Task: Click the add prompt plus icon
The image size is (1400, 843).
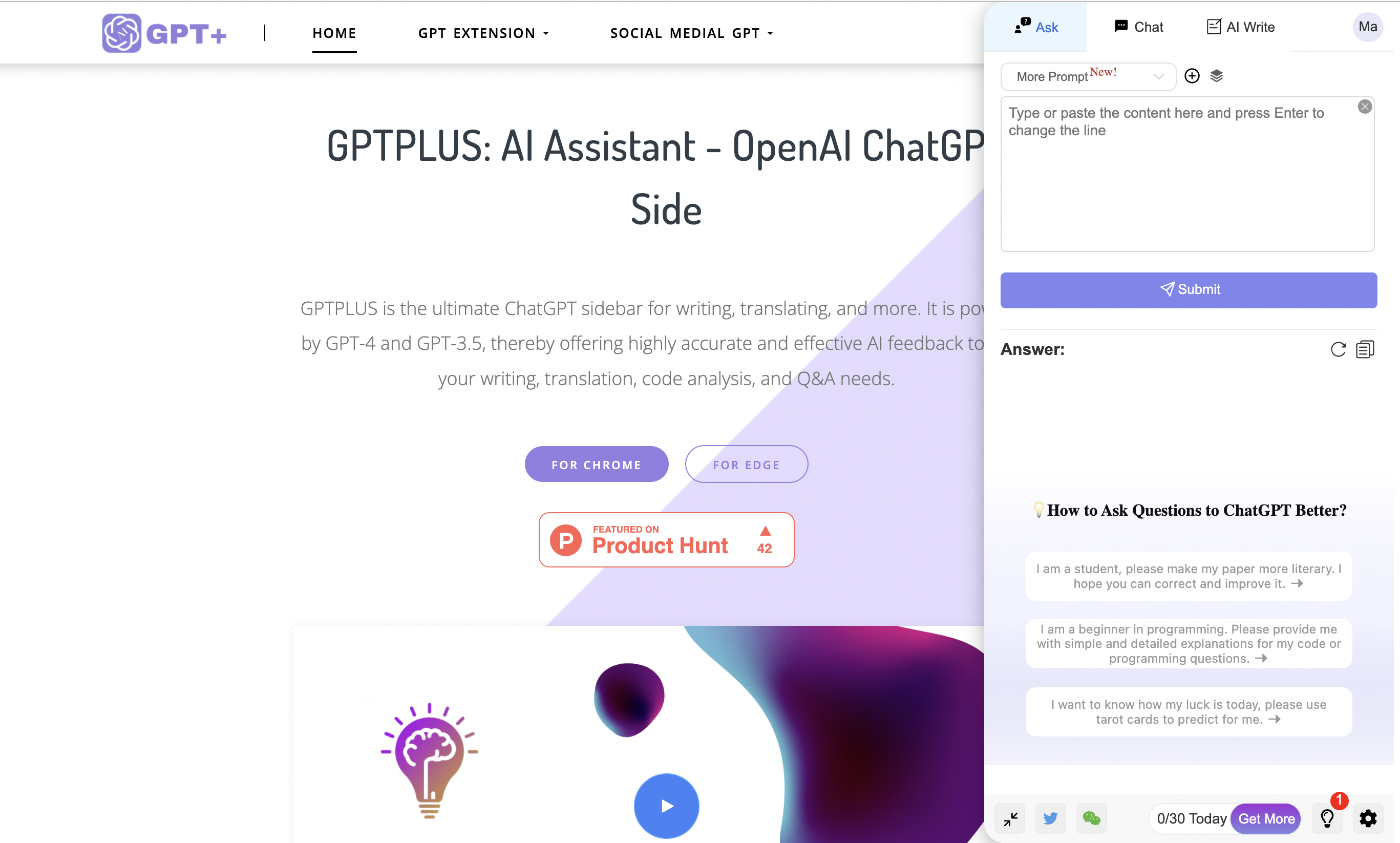Action: click(x=1192, y=75)
